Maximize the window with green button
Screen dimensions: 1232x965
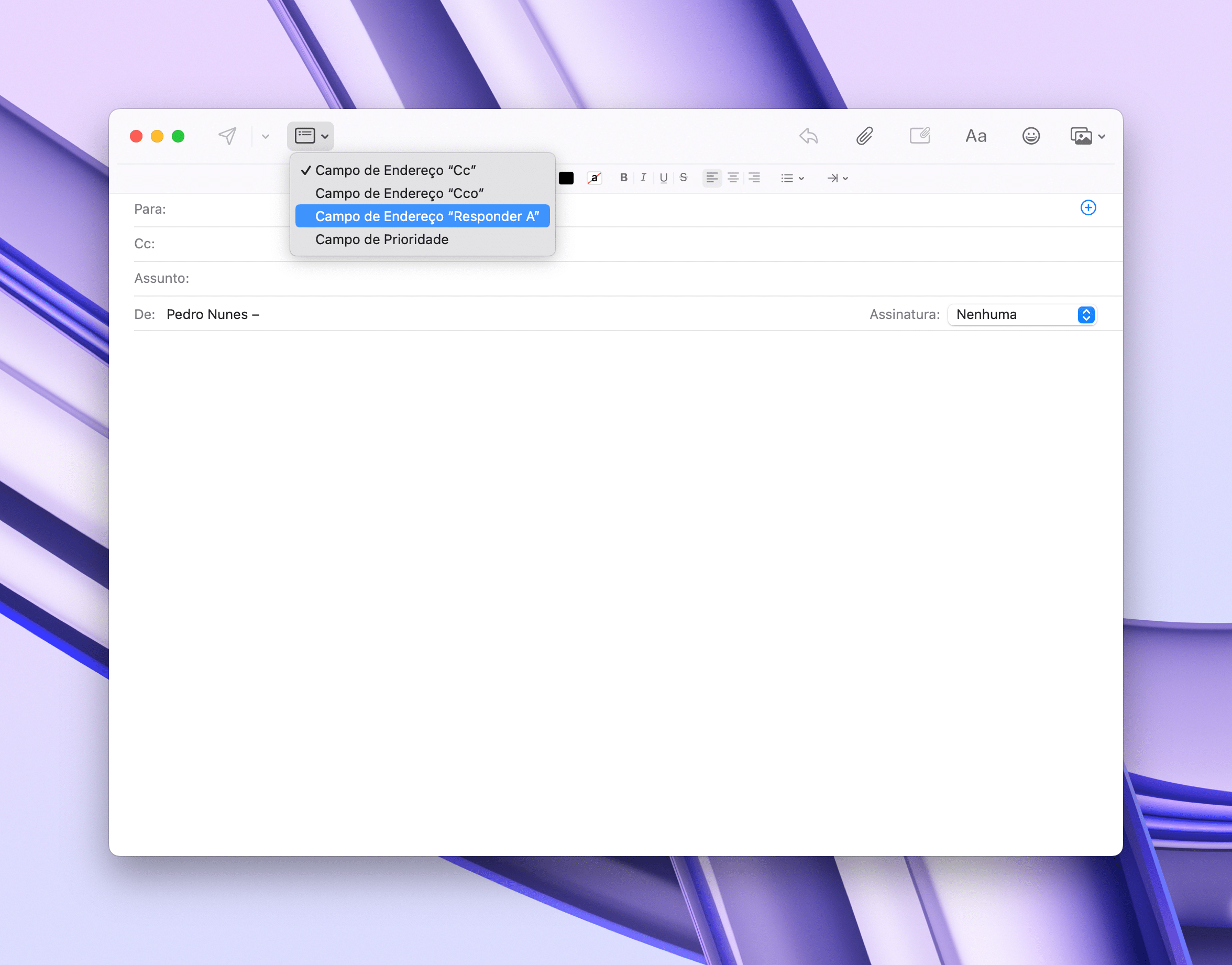point(178,136)
